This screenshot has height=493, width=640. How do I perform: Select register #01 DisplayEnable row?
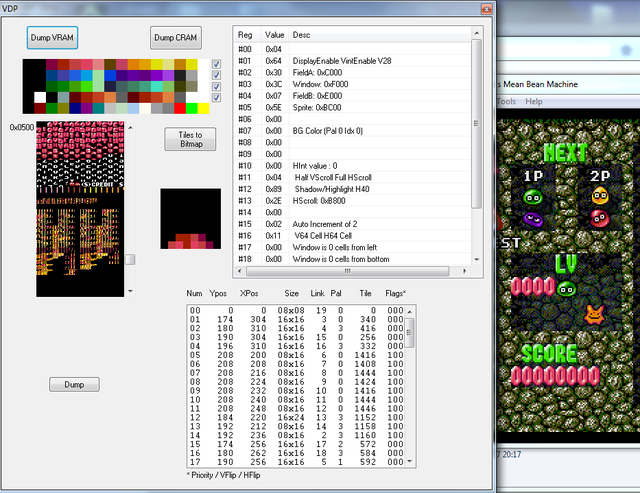pos(353,61)
